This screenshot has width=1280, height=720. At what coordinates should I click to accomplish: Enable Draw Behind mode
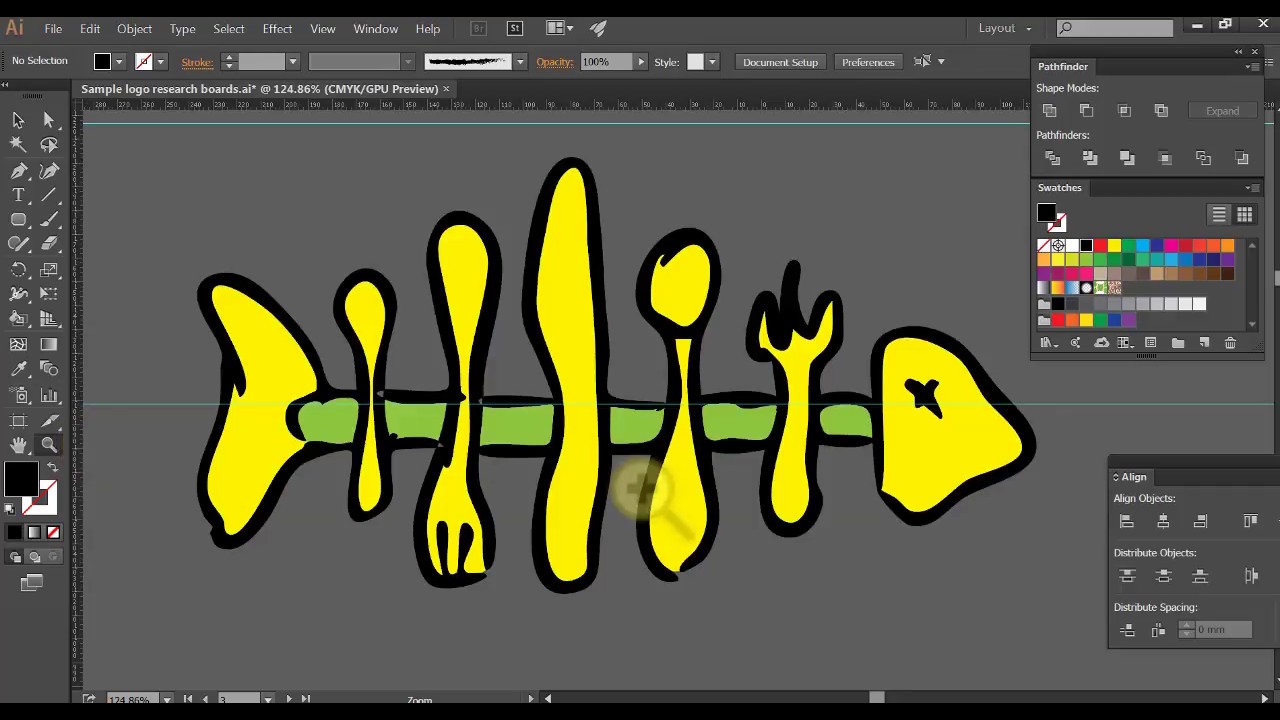tap(35, 557)
